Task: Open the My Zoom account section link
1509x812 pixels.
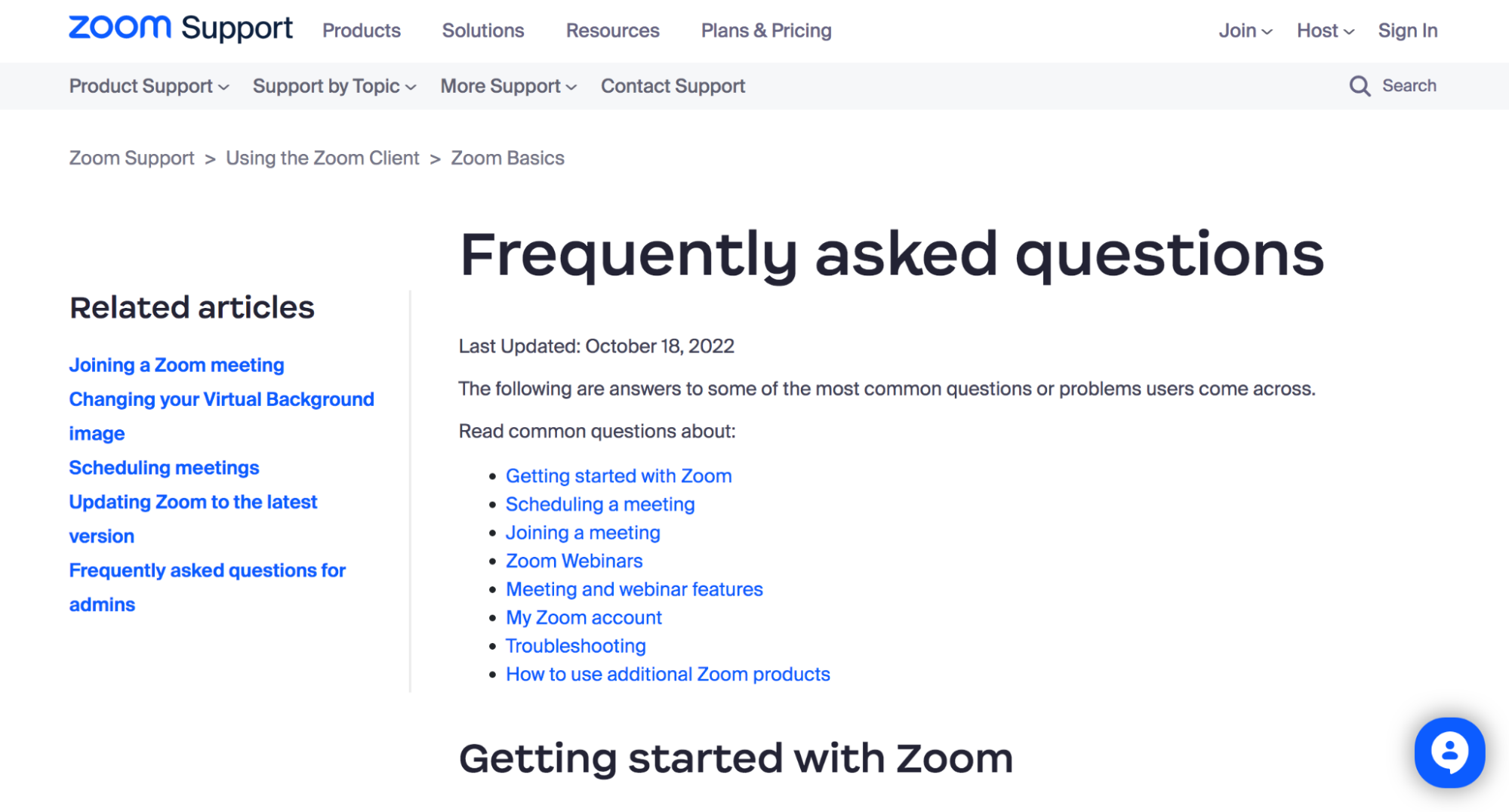Action: (583, 617)
